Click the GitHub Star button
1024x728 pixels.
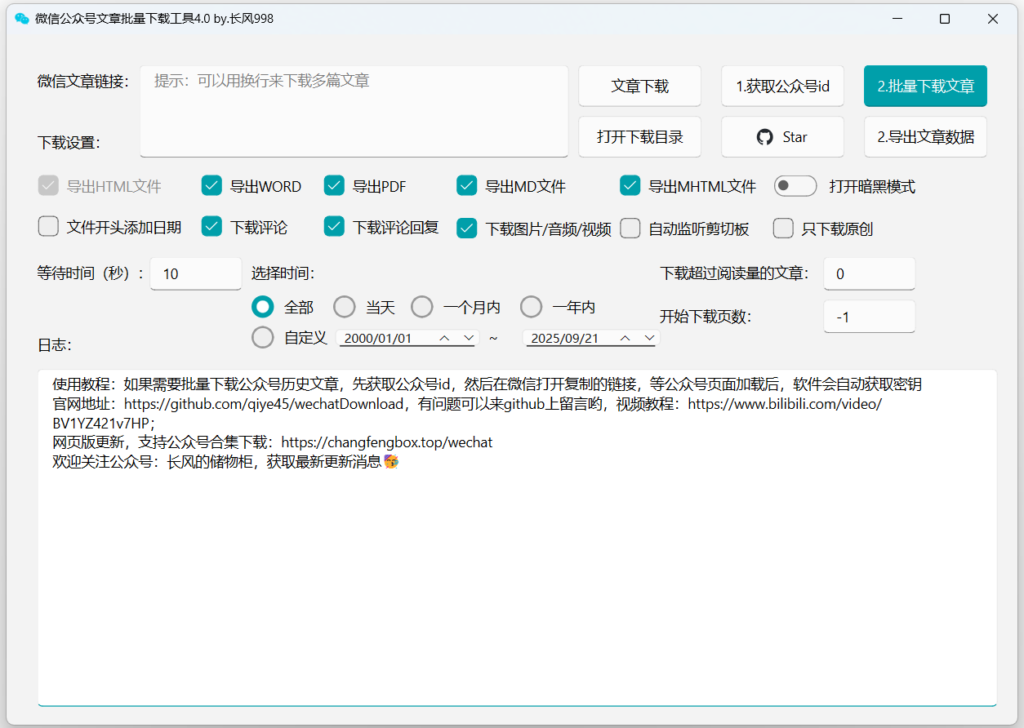coord(782,137)
